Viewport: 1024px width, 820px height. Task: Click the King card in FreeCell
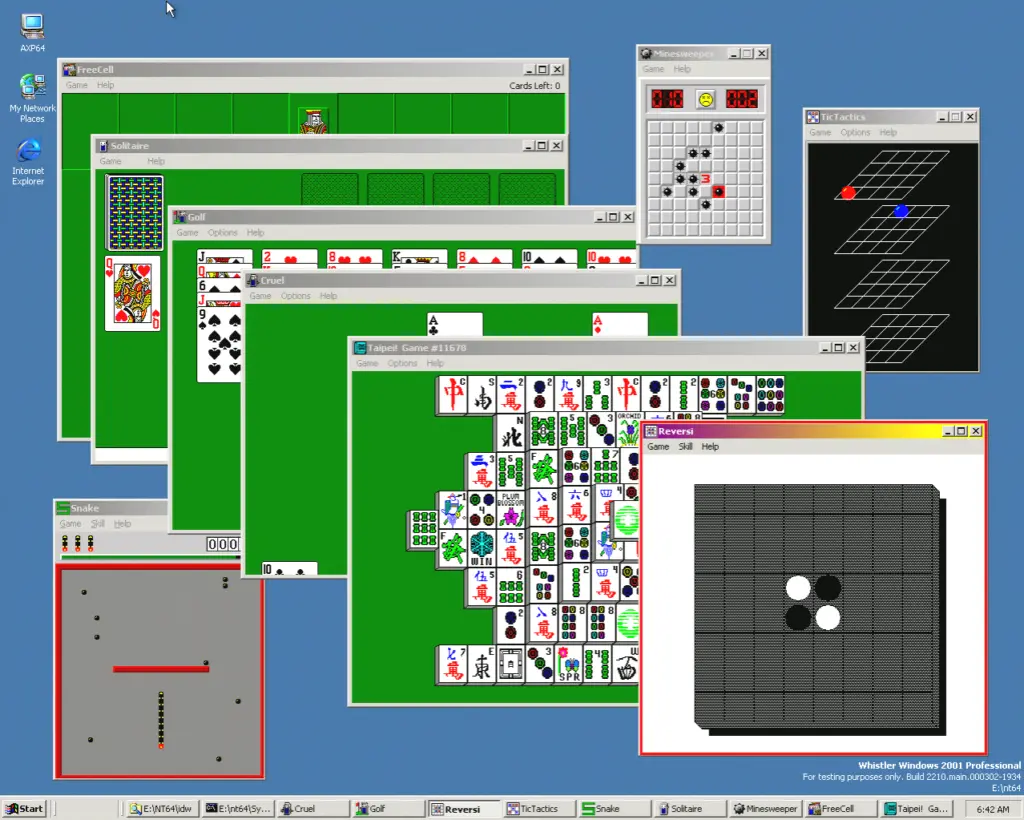(313, 121)
